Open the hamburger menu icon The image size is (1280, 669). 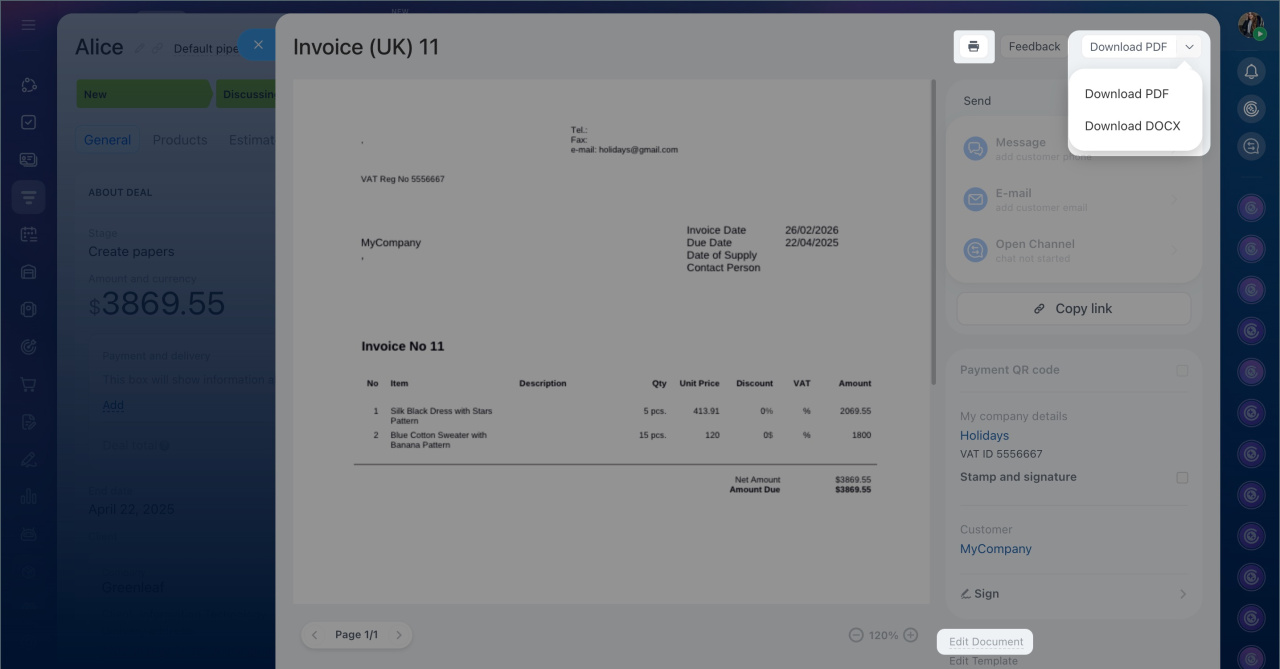28,24
